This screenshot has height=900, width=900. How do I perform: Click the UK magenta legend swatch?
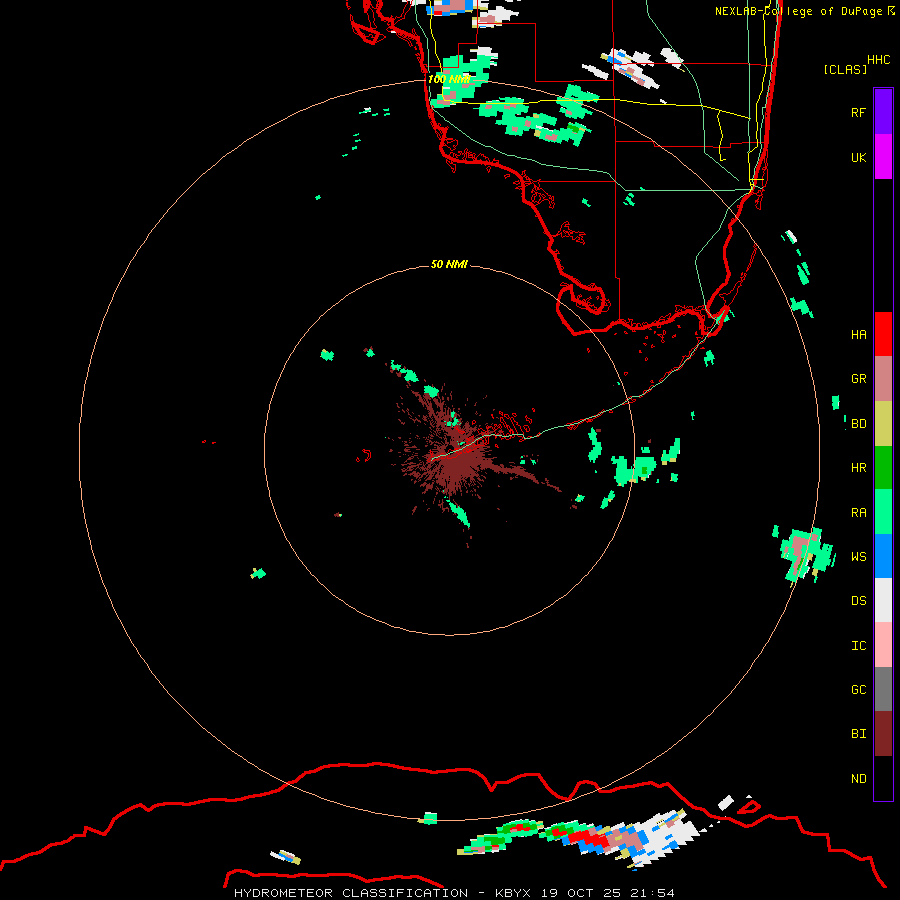pos(883,157)
